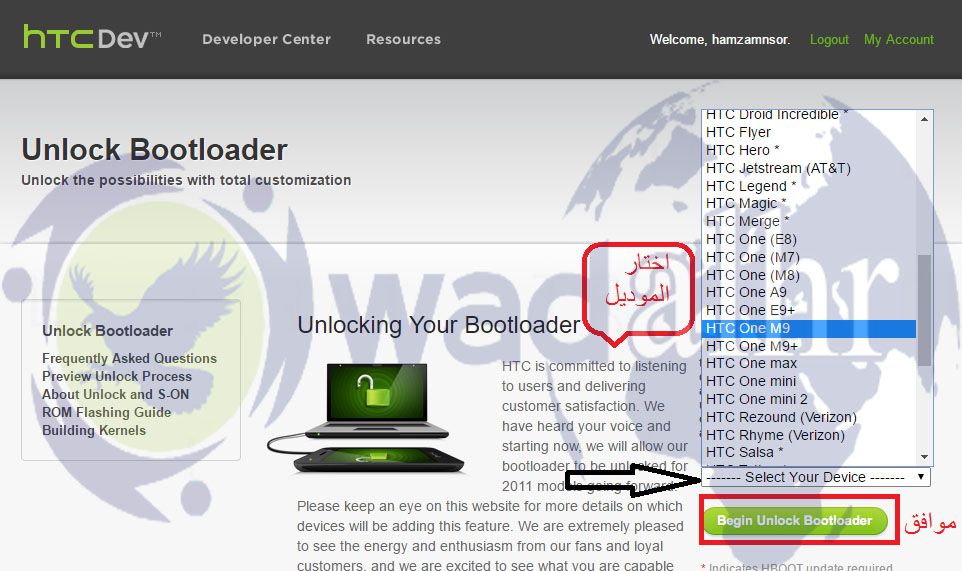Select HTC One mini 2 in the list
This screenshot has width=962, height=571.
(809, 399)
